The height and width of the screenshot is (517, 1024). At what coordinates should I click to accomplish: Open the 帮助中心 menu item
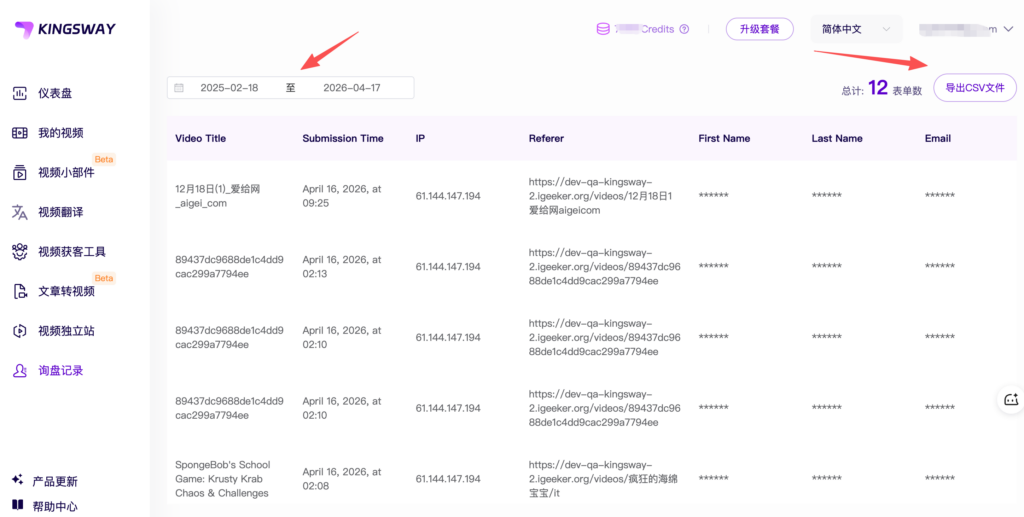[x=54, y=506]
